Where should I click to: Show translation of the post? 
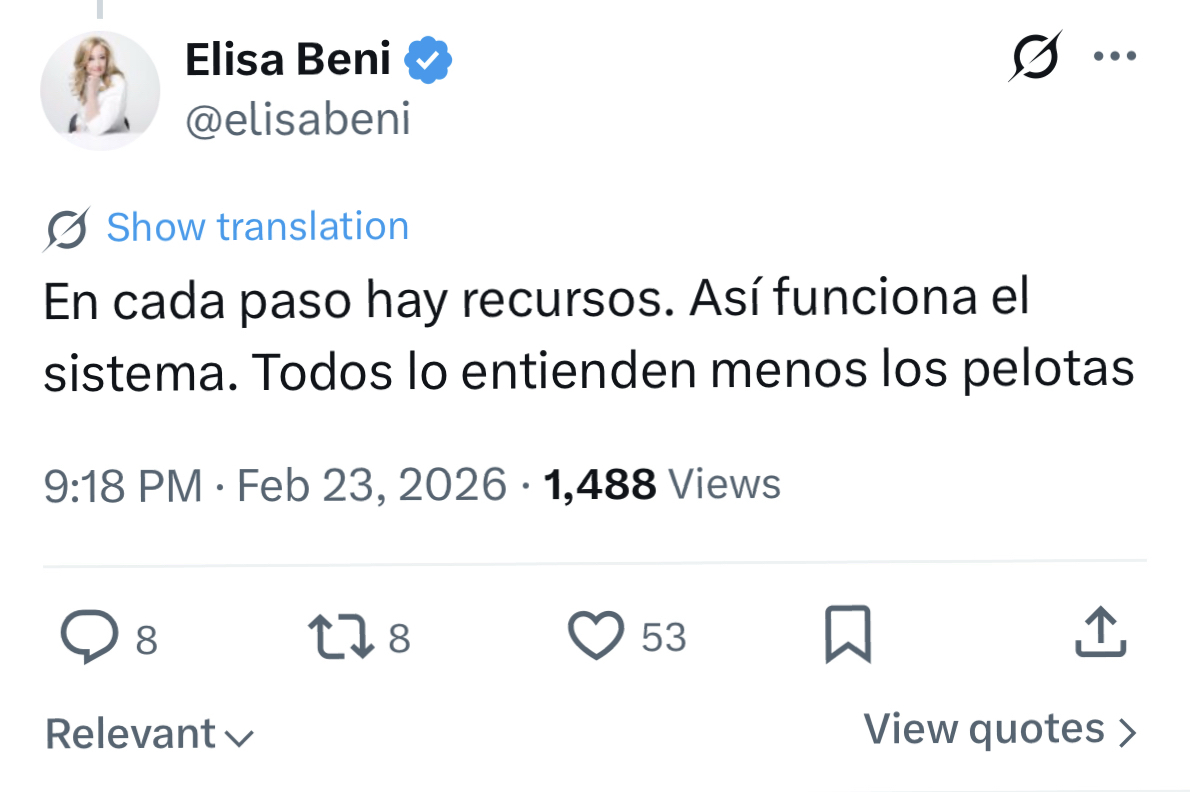coord(257,227)
